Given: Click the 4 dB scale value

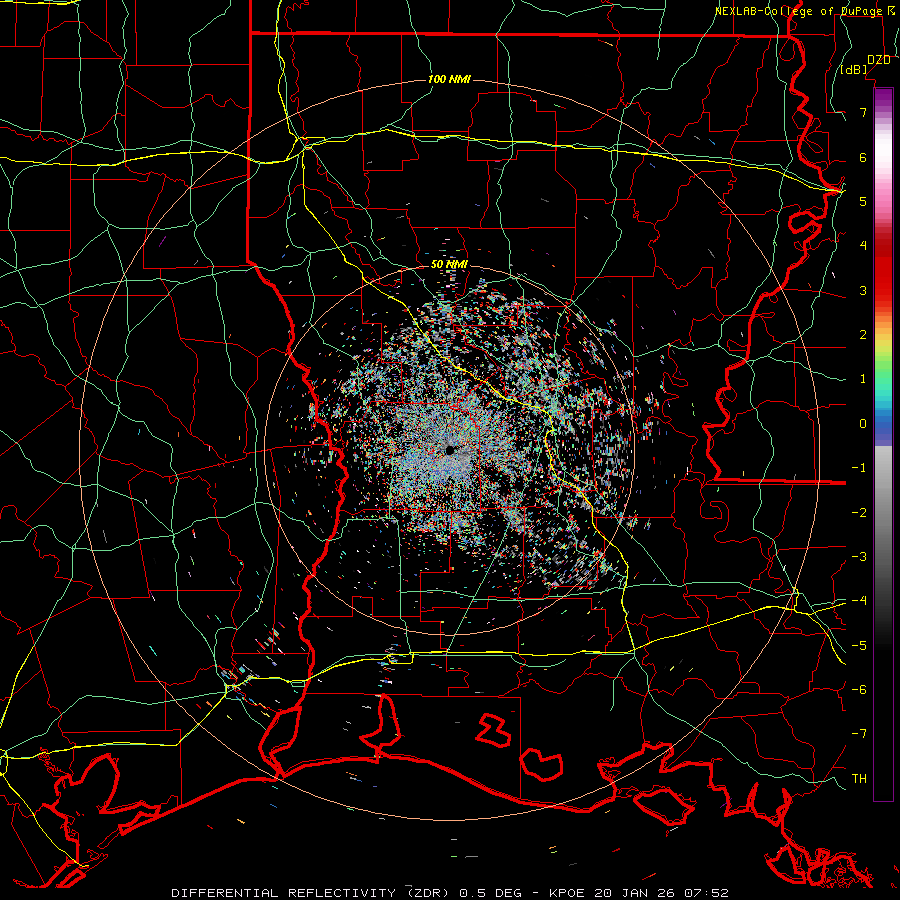Looking at the screenshot, I should 863,246.
